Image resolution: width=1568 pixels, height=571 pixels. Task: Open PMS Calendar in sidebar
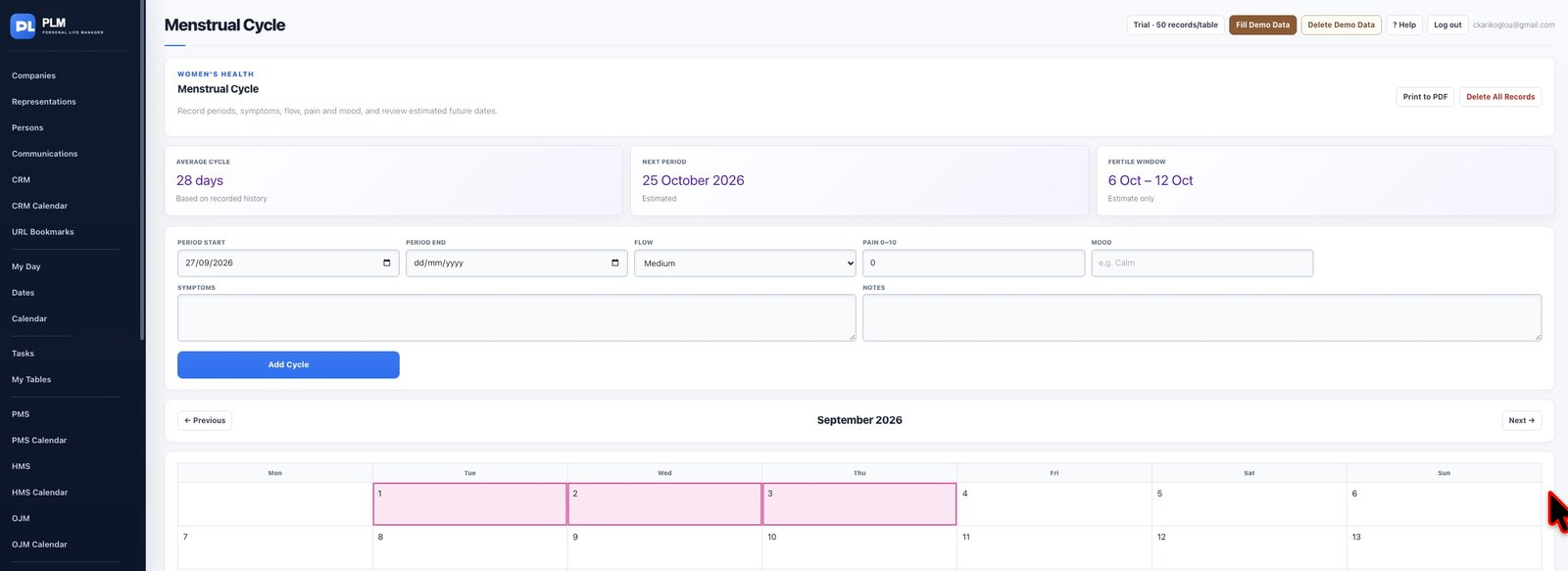pos(39,441)
